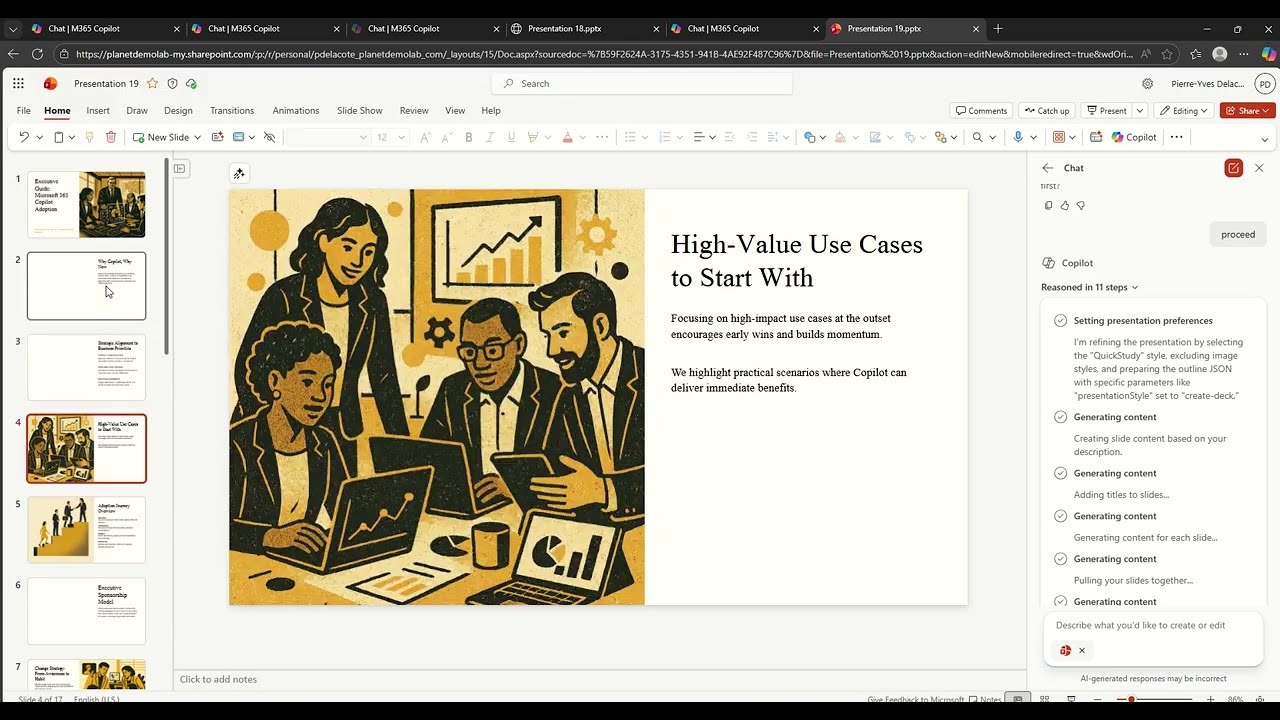Viewport: 1280px width, 720px height.
Task: Click the Format Painter icon
Action: pos(89,137)
